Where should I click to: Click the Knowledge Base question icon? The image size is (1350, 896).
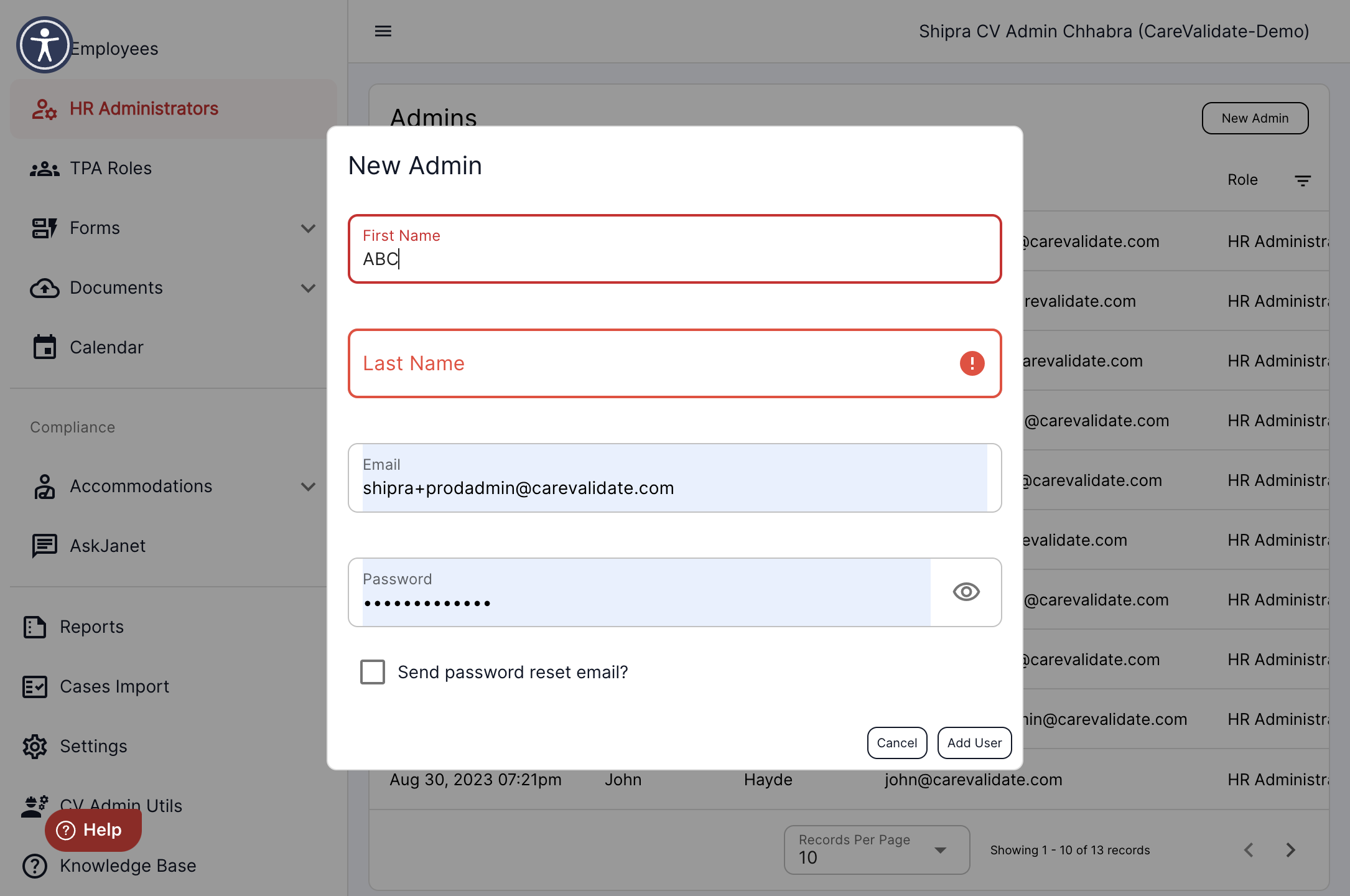click(x=35, y=866)
